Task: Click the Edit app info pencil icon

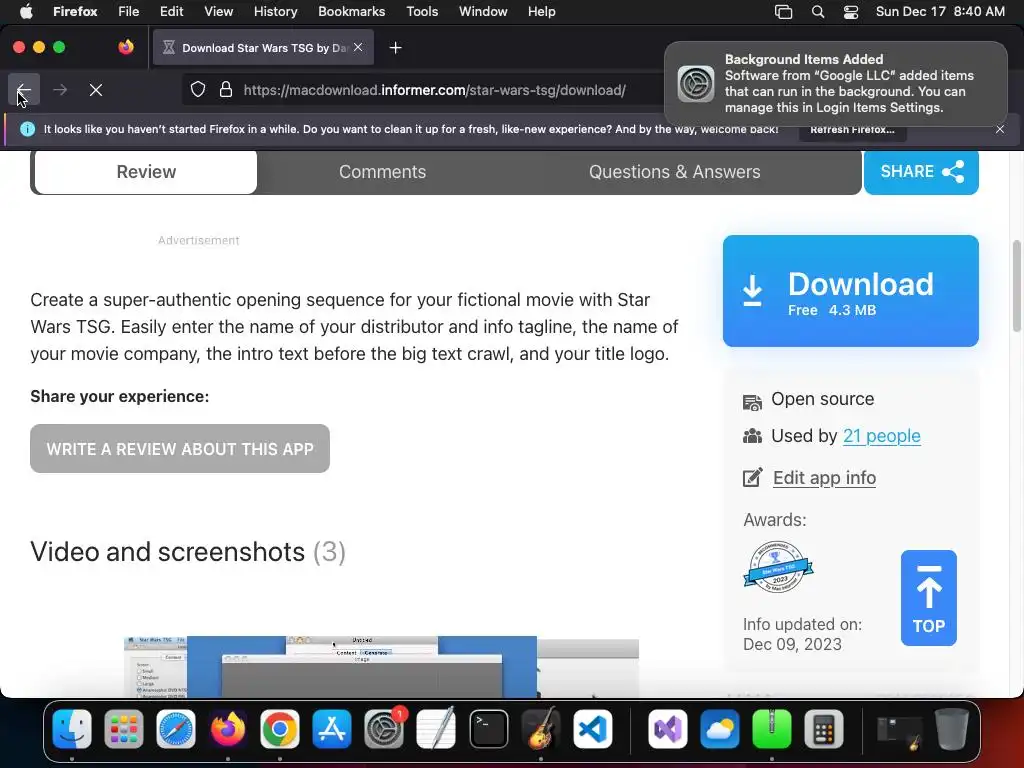Action: (752, 477)
